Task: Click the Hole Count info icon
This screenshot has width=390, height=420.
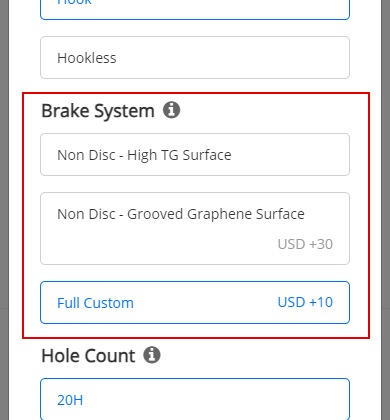Action: [152, 355]
